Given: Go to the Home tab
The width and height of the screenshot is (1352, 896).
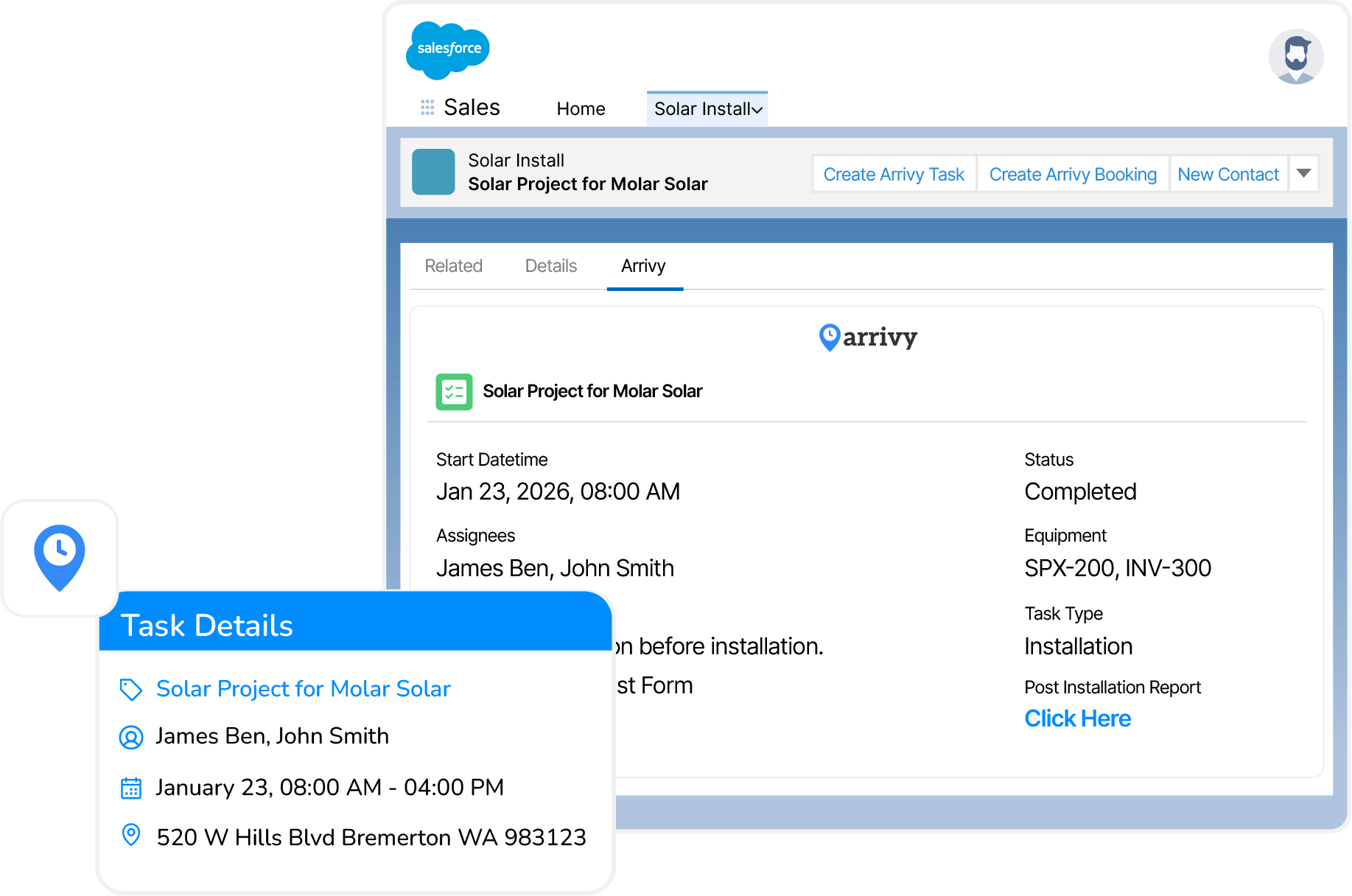Looking at the screenshot, I should 581,108.
